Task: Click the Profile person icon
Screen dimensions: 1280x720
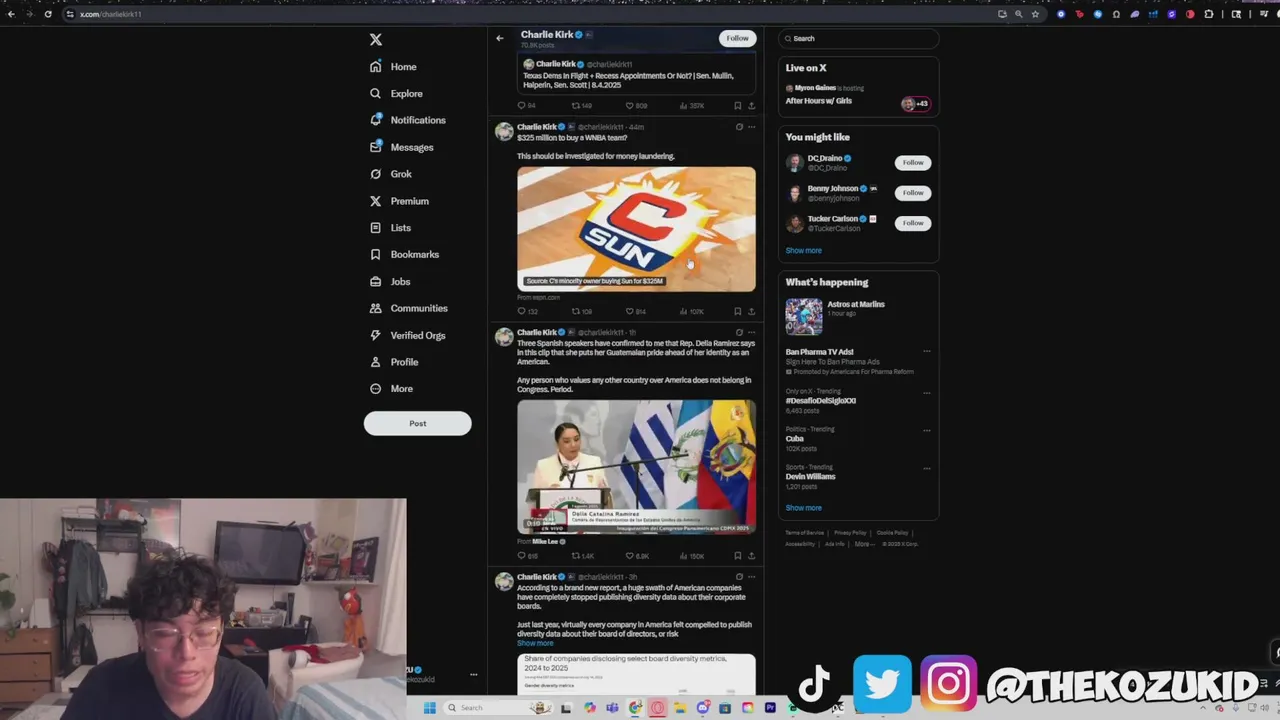Action: pyautogui.click(x=376, y=362)
